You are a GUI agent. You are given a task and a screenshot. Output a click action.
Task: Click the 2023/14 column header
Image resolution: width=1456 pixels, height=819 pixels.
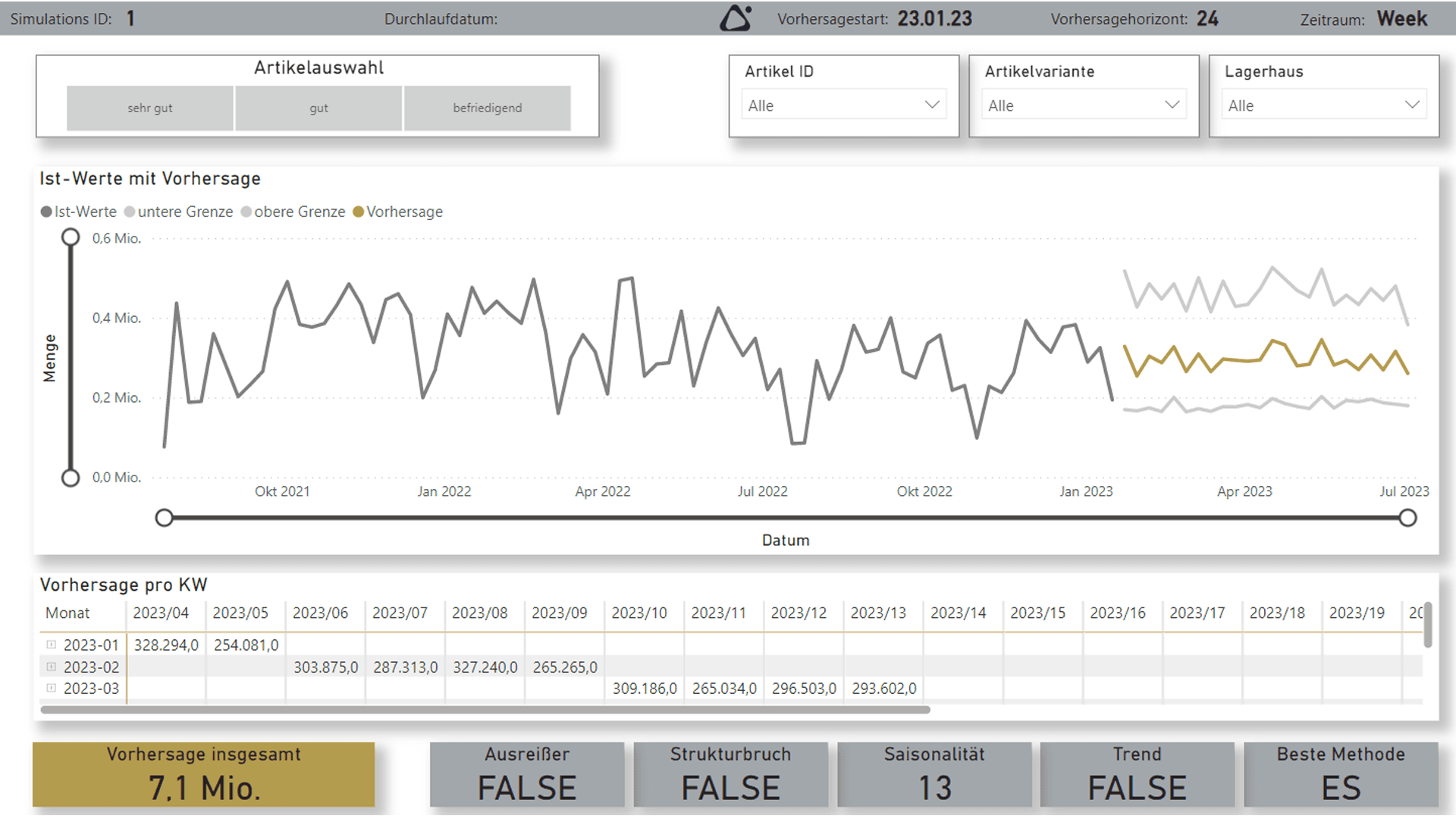(959, 613)
